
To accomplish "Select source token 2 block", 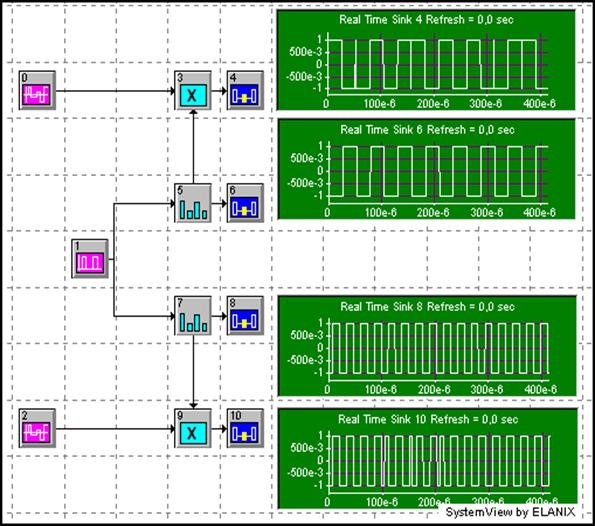I will point(37,428).
